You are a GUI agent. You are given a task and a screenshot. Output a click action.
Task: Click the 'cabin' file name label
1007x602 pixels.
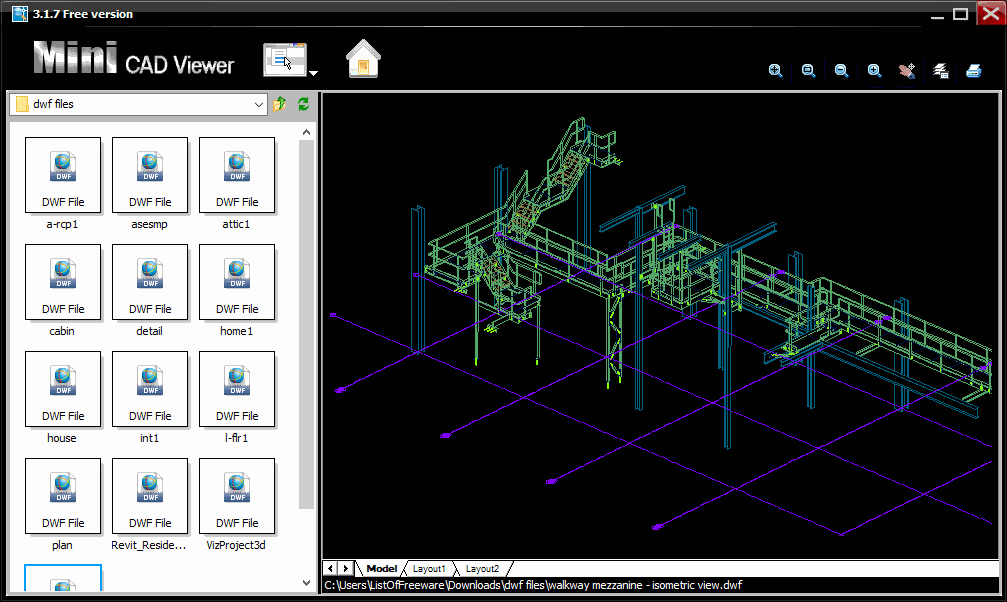pyautogui.click(x=62, y=331)
